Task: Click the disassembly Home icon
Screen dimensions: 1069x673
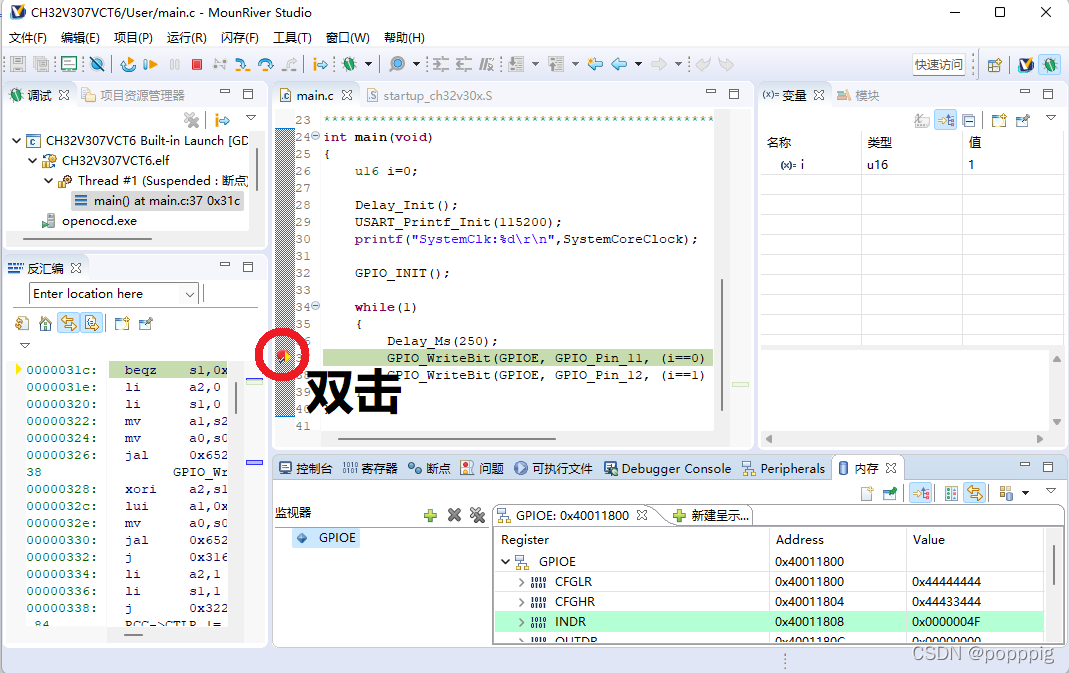Action: pyautogui.click(x=45, y=323)
